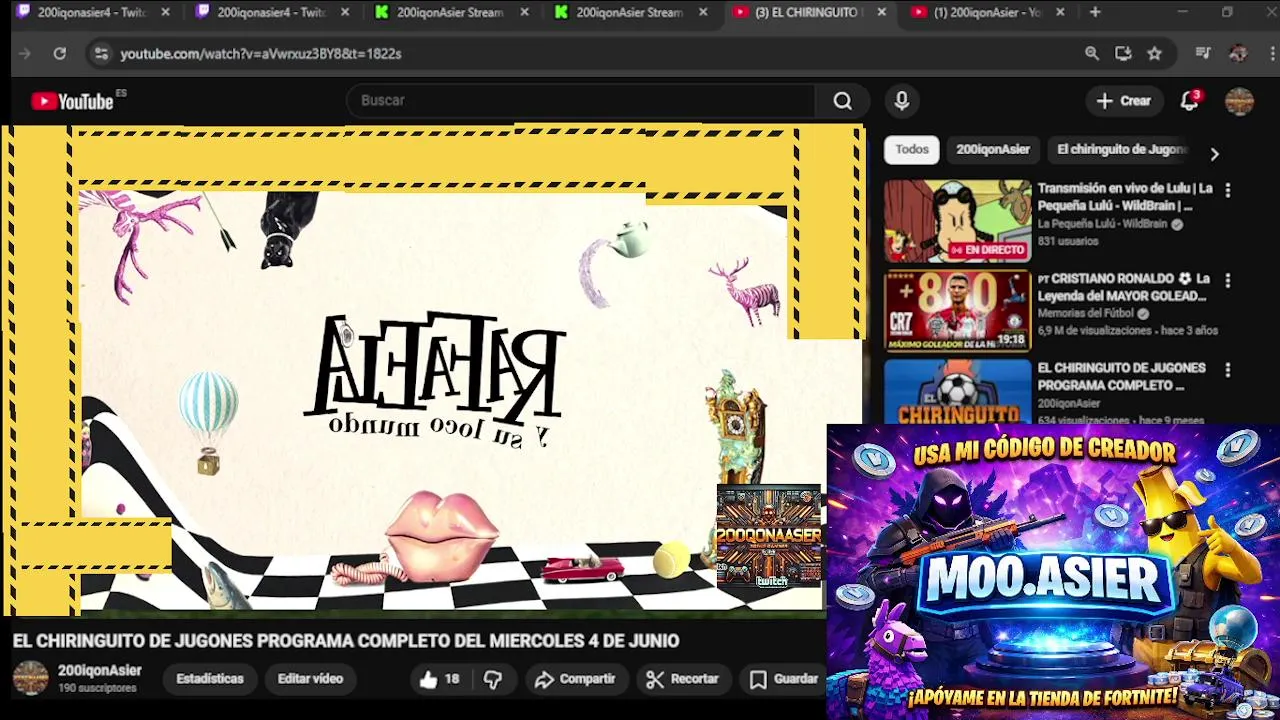This screenshot has width=1280, height=720.
Task: Open the YouTube account avatar menu
Action: pos(1239,101)
